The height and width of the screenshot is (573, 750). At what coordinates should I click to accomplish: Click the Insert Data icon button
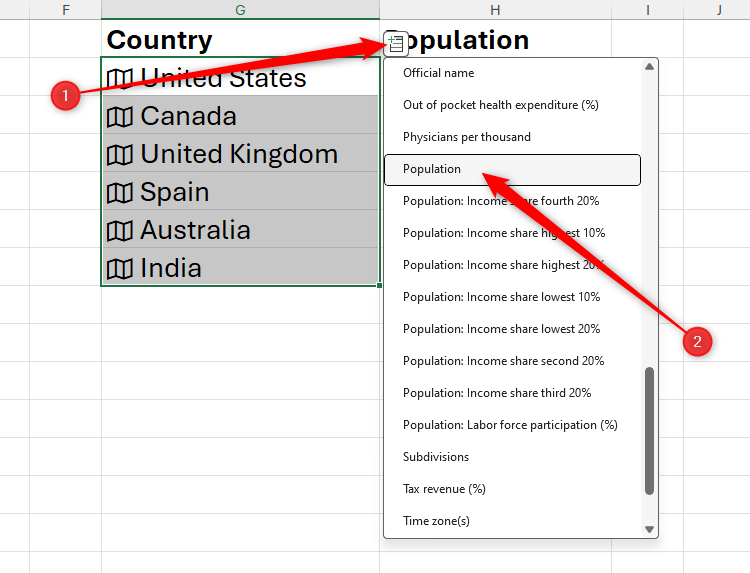[x=396, y=43]
